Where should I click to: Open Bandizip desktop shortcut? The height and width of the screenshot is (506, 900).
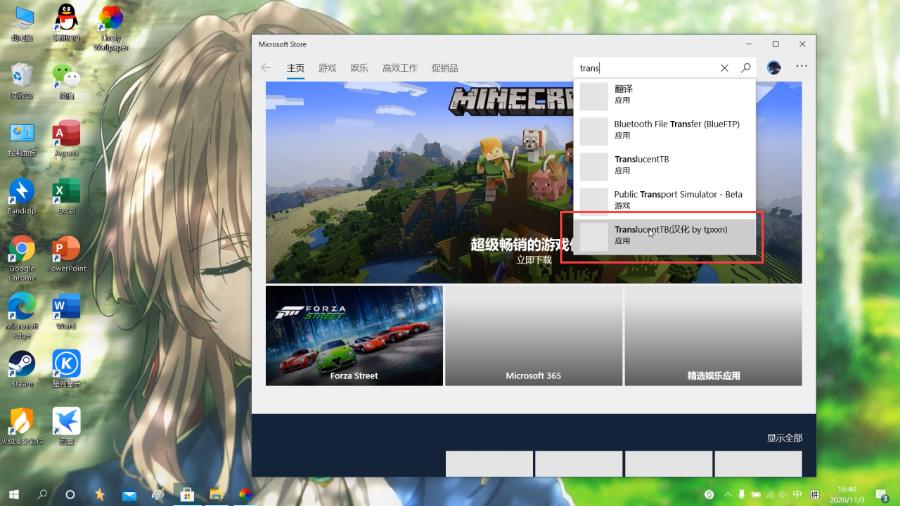point(22,195)
